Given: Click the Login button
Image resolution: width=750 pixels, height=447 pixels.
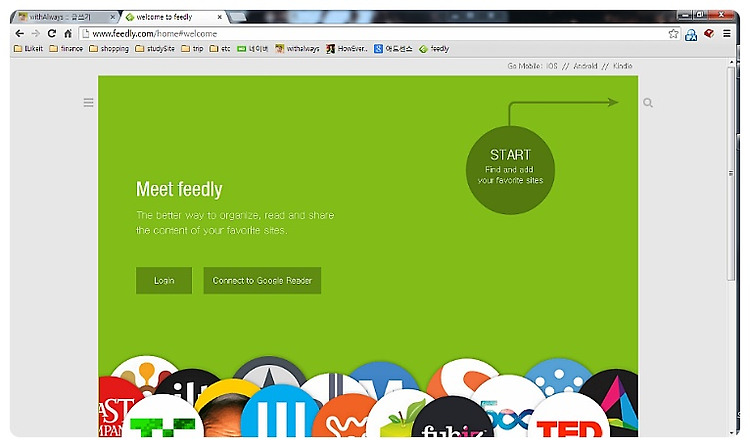Looking at the screenshot, I should (x=164, y=281).
